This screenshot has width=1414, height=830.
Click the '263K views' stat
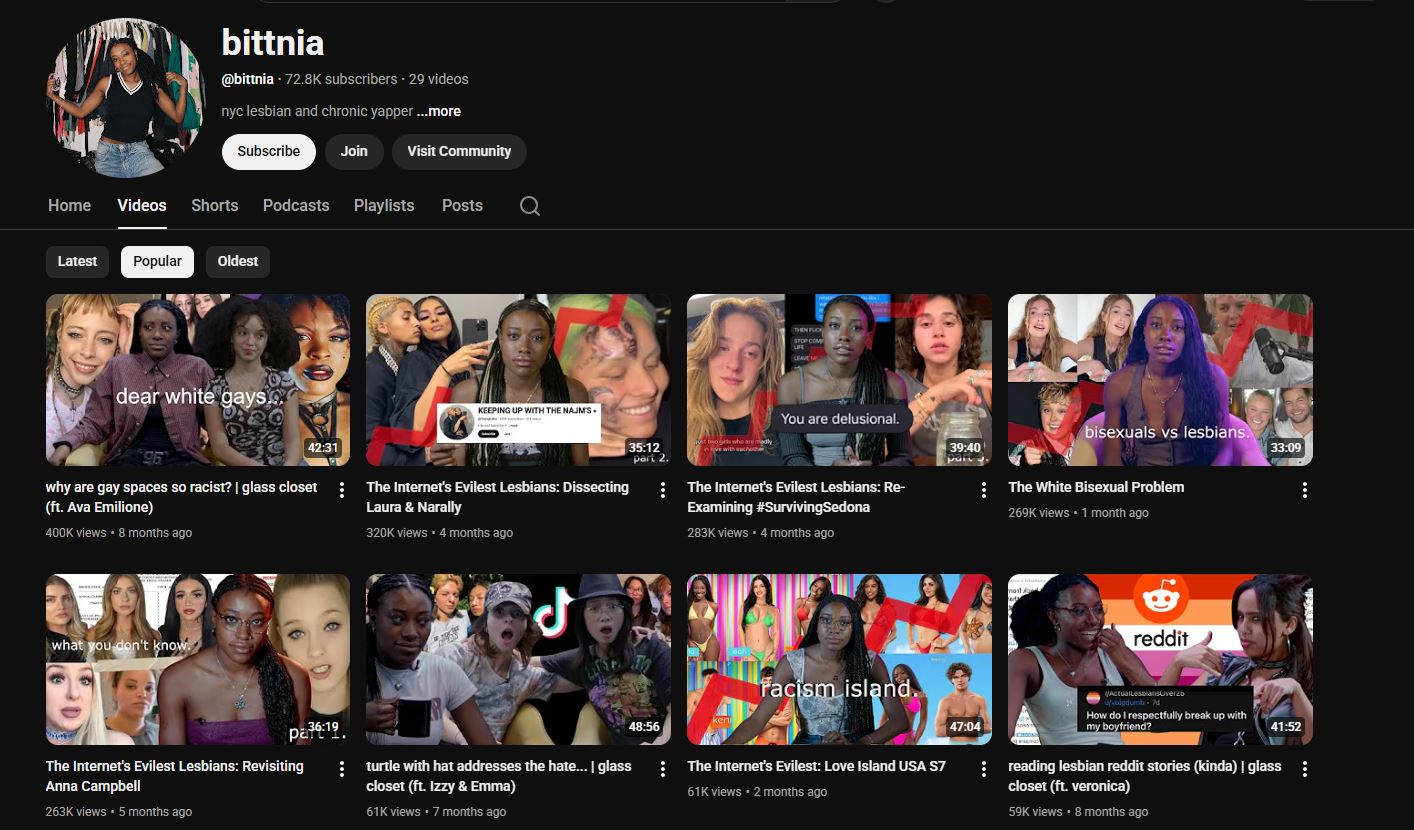point(76,812)
